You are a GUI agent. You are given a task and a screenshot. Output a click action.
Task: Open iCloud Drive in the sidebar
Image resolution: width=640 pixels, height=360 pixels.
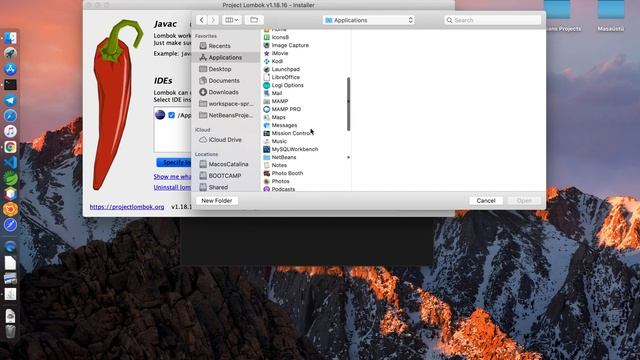[x=225, y=140]
